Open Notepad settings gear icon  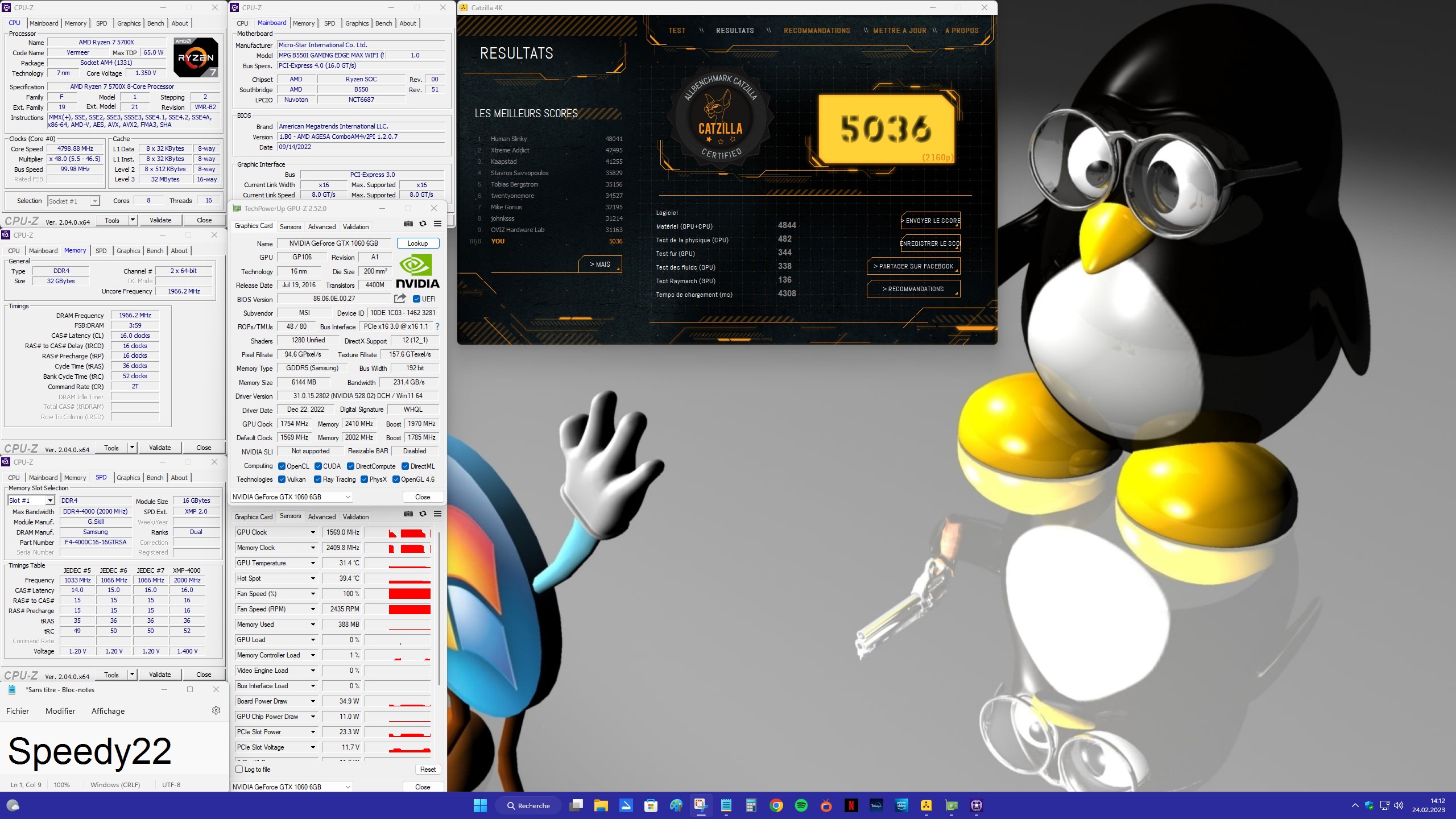click(x=216, y=710)
